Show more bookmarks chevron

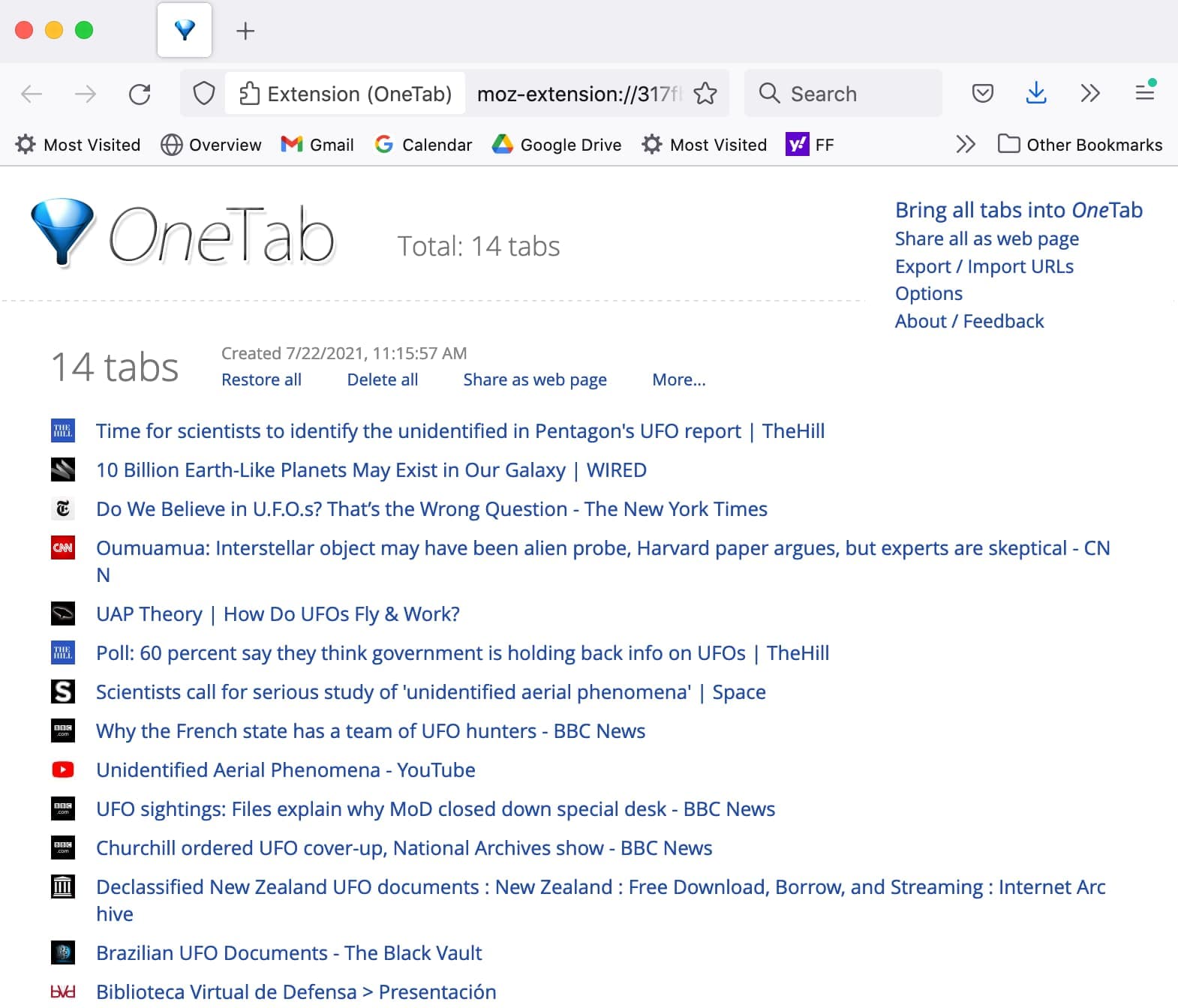click(x=966, y=144)
